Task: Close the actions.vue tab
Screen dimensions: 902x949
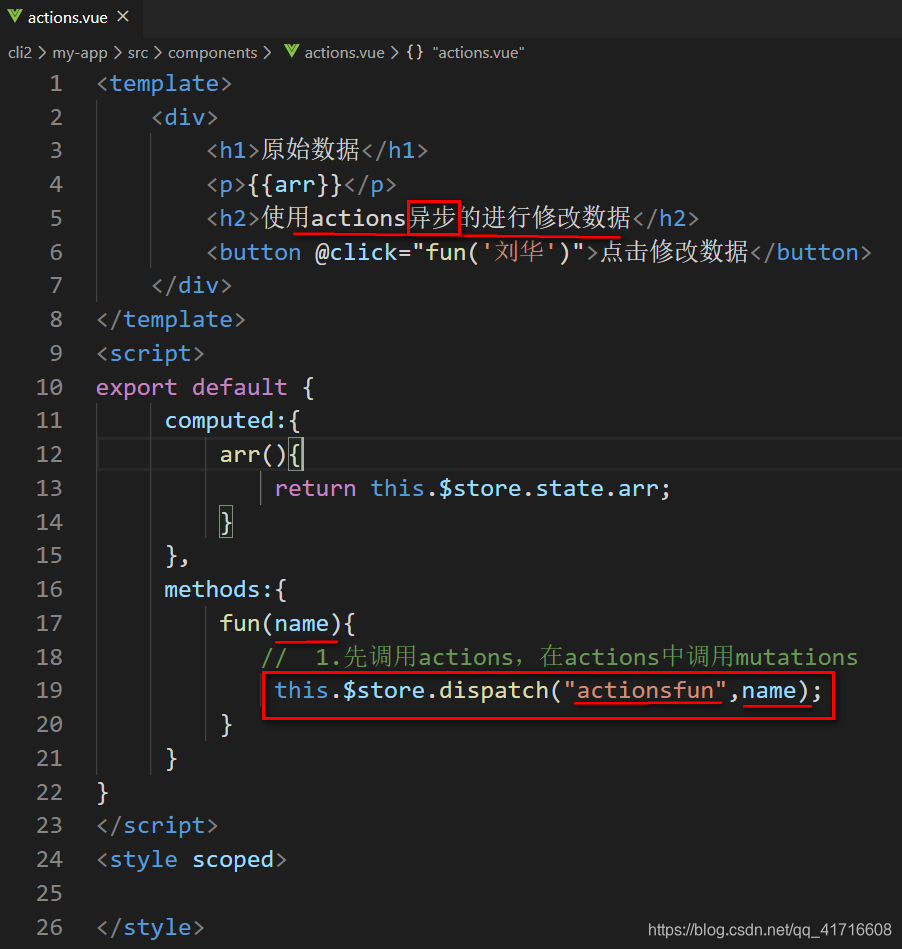Action: 123,16
